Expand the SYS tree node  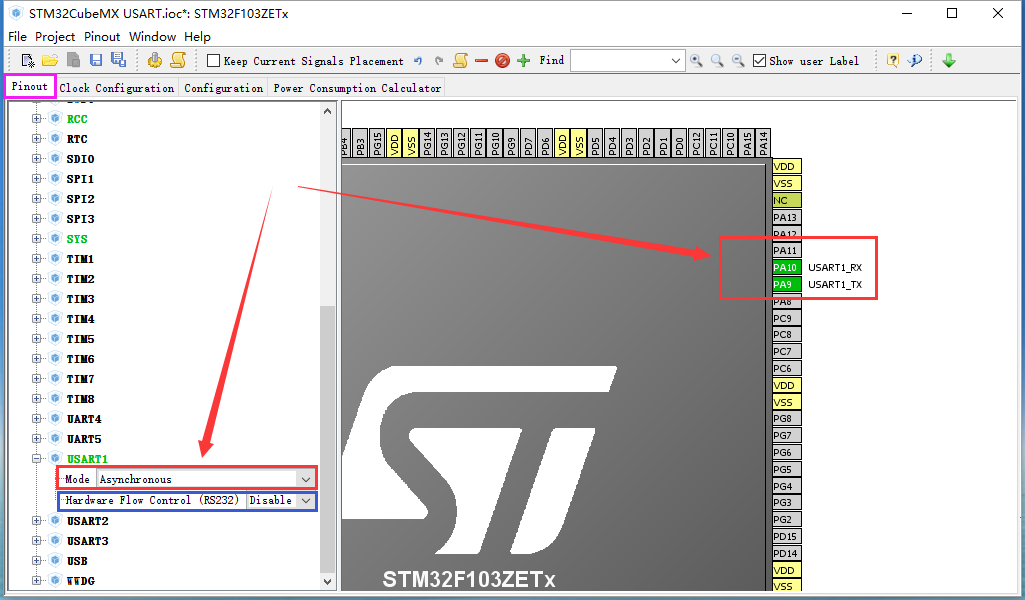[37, 239]
